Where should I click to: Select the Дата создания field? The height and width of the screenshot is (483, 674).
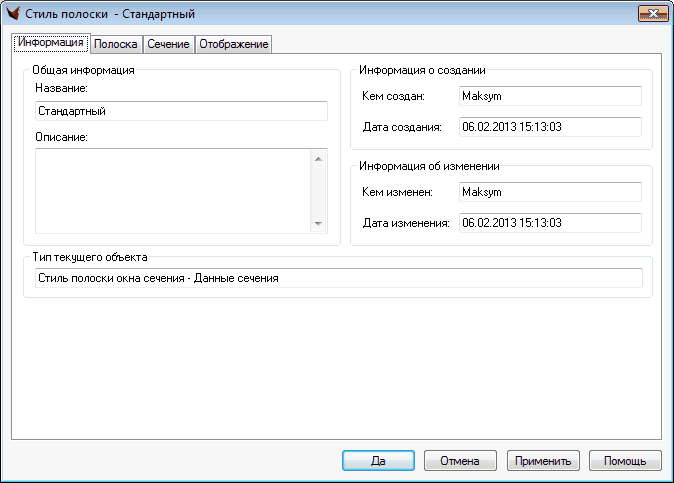(x=548, y=127)
